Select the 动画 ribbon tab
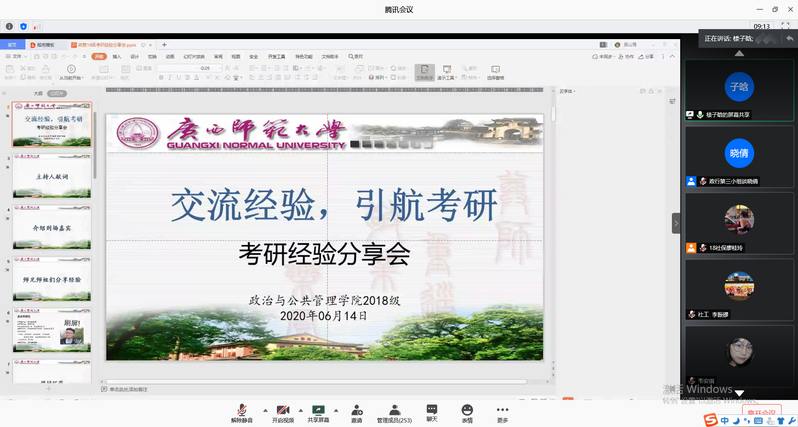The height and width of the screenshot is (427, 798). (x=170, y=56)
